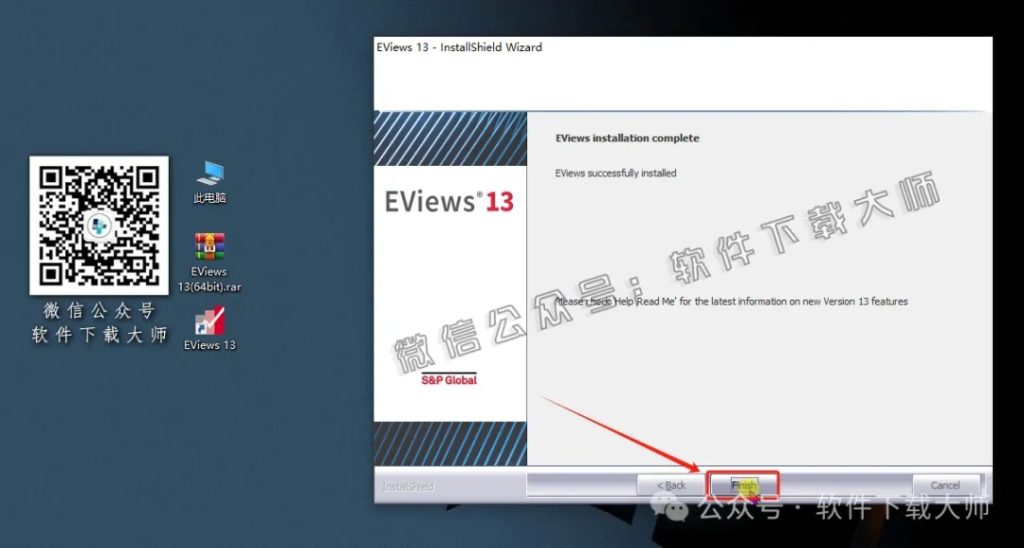Click the Cancel button
1024x548 pixels.
(946, 485)
